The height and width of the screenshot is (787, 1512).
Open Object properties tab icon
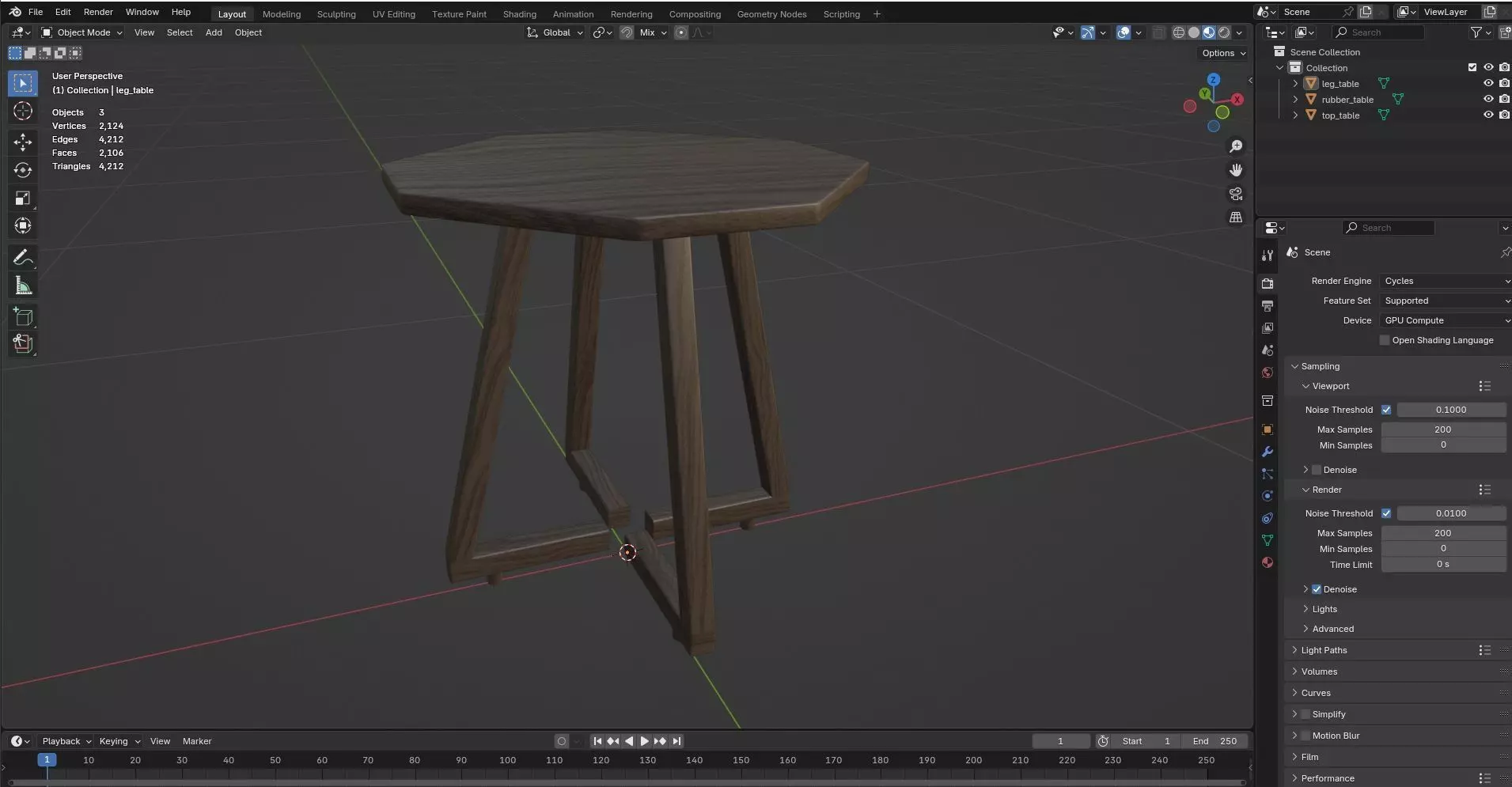(1268, 429)
